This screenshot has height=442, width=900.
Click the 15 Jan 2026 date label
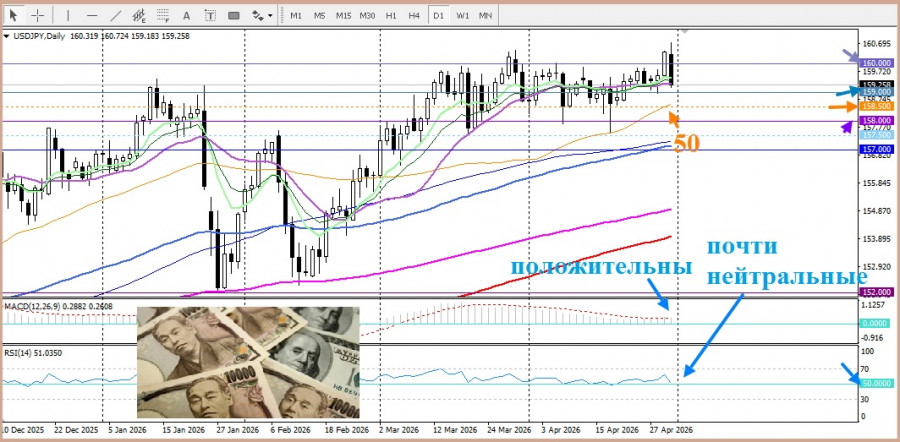tap(185, 429)
